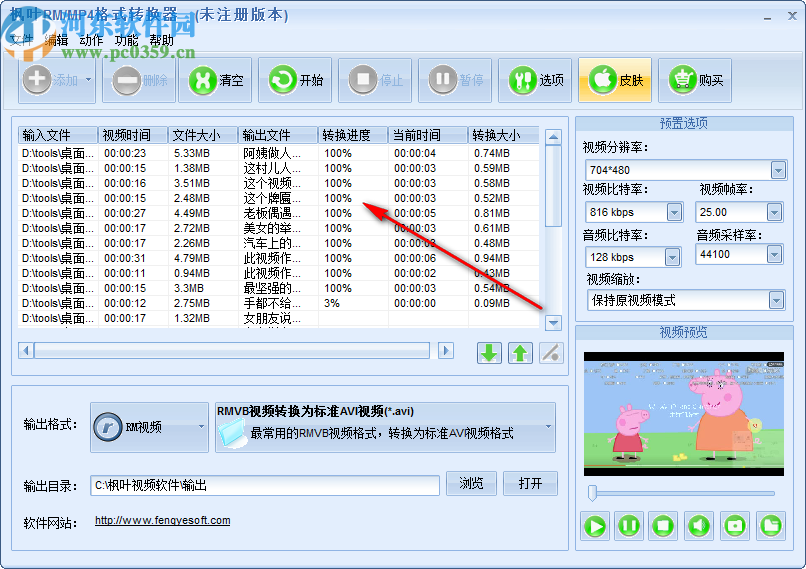
Task: Expand the 音频采样率 44100 dropdown
Action: pyautogui.click(x=774, y=254)
